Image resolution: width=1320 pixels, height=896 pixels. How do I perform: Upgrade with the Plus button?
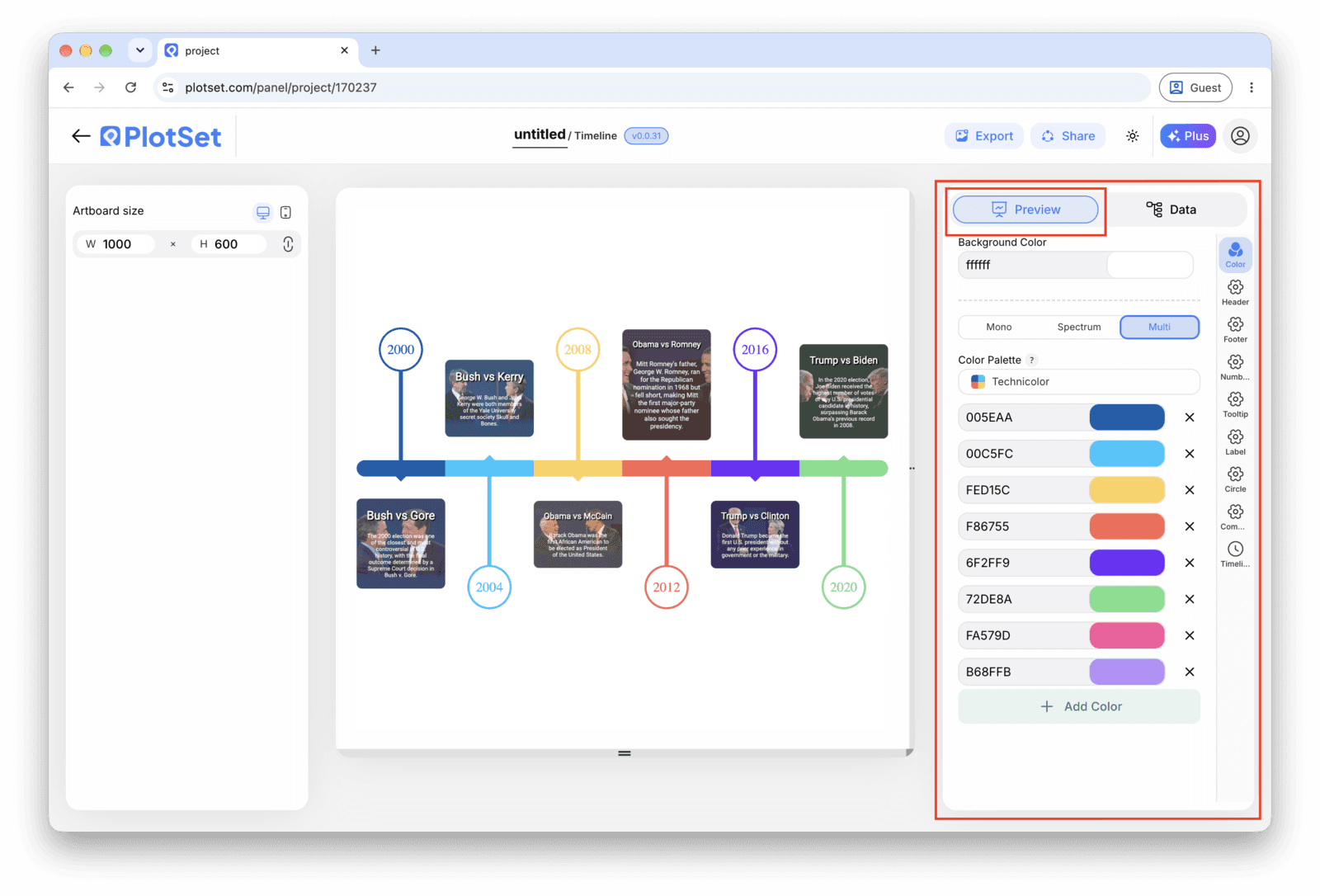(1188, 136)
